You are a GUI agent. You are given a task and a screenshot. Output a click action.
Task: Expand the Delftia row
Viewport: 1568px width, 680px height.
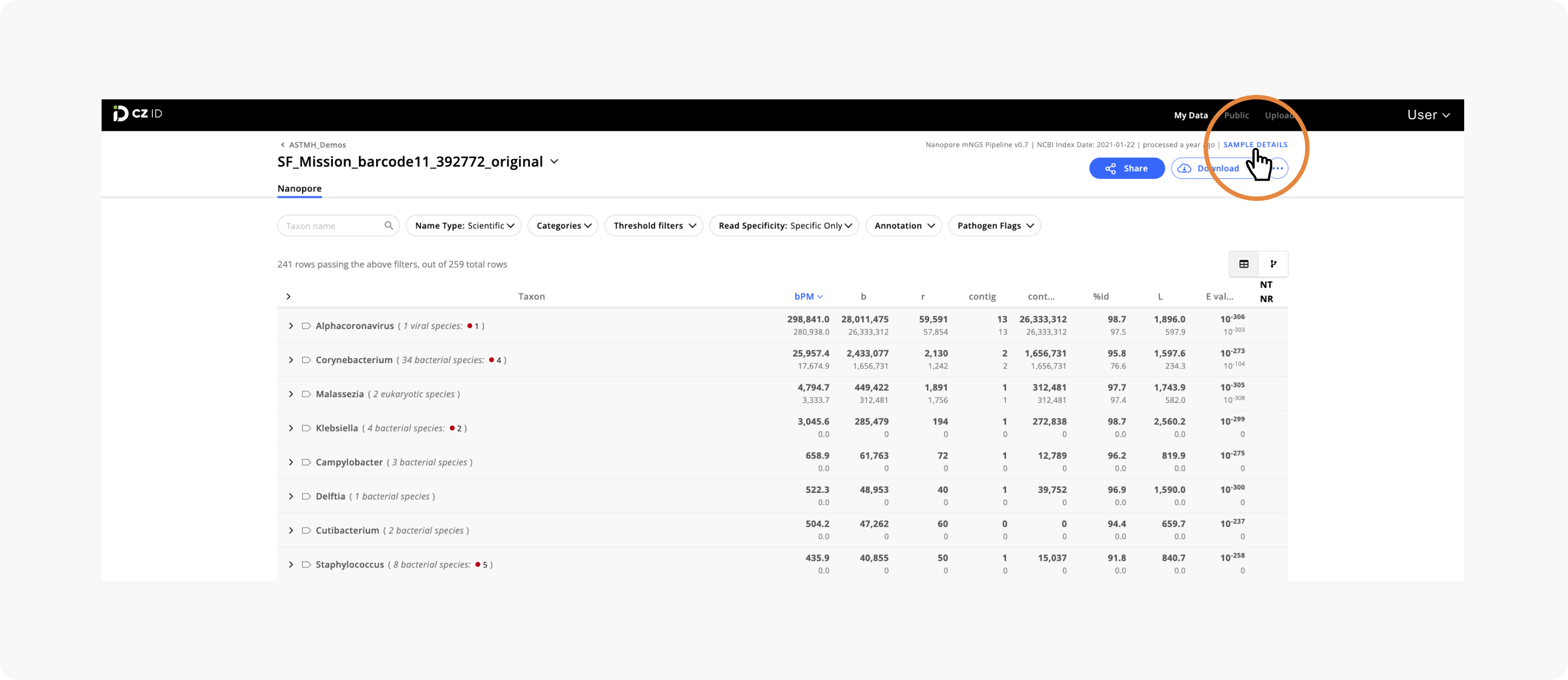291,496
